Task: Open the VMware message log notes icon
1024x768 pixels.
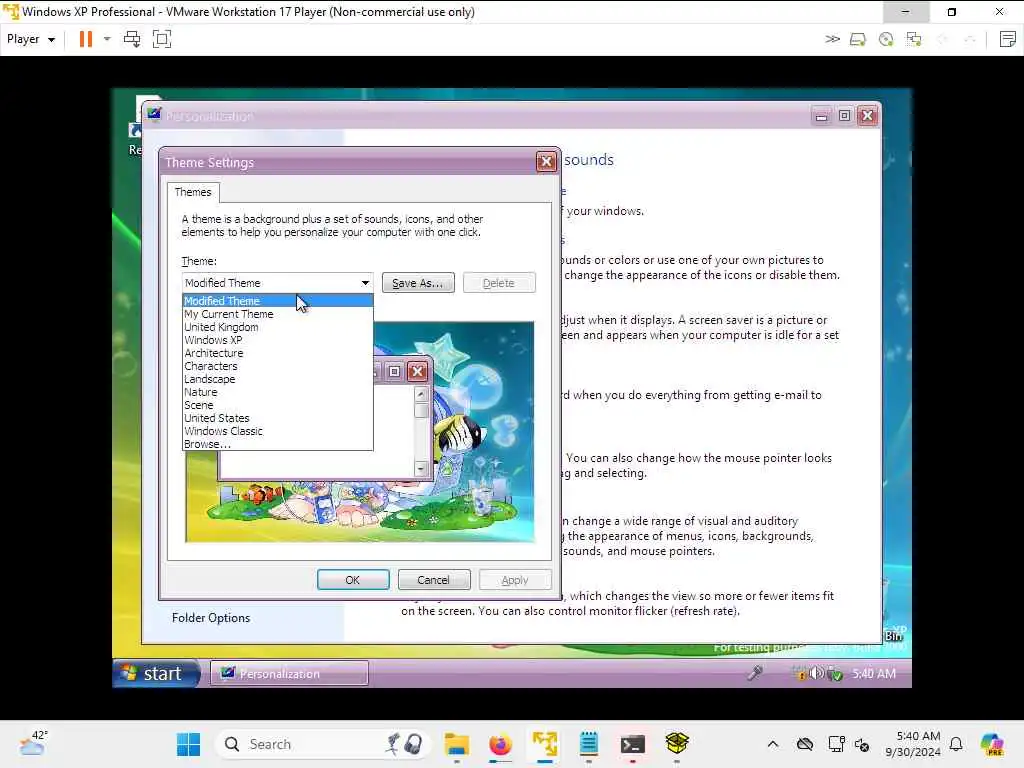Action: click(x=1008, y=39)
